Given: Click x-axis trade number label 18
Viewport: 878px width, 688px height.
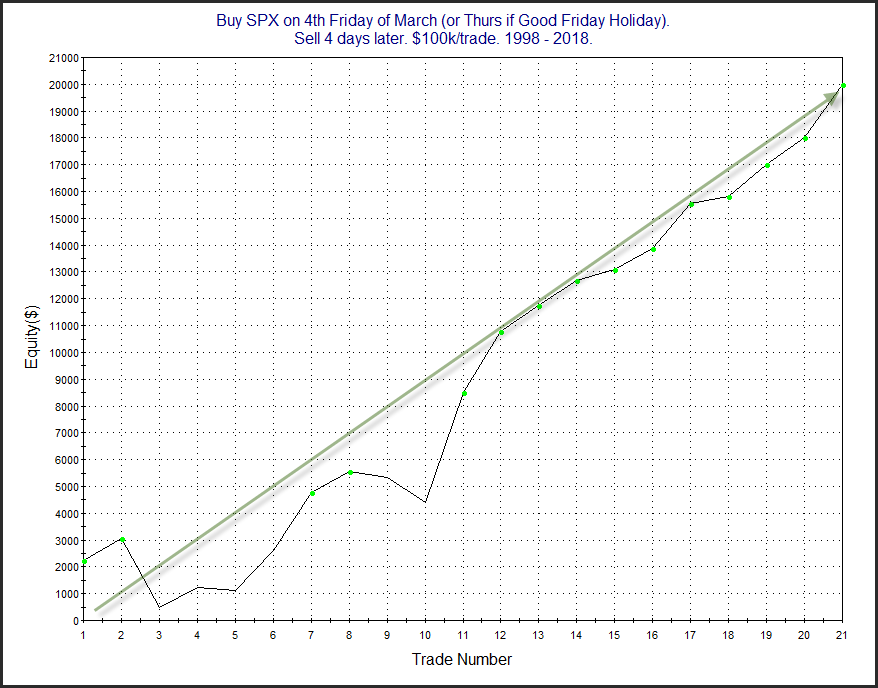Looking at the screenshot, I should pyautogui.click(x=730, y=633).
